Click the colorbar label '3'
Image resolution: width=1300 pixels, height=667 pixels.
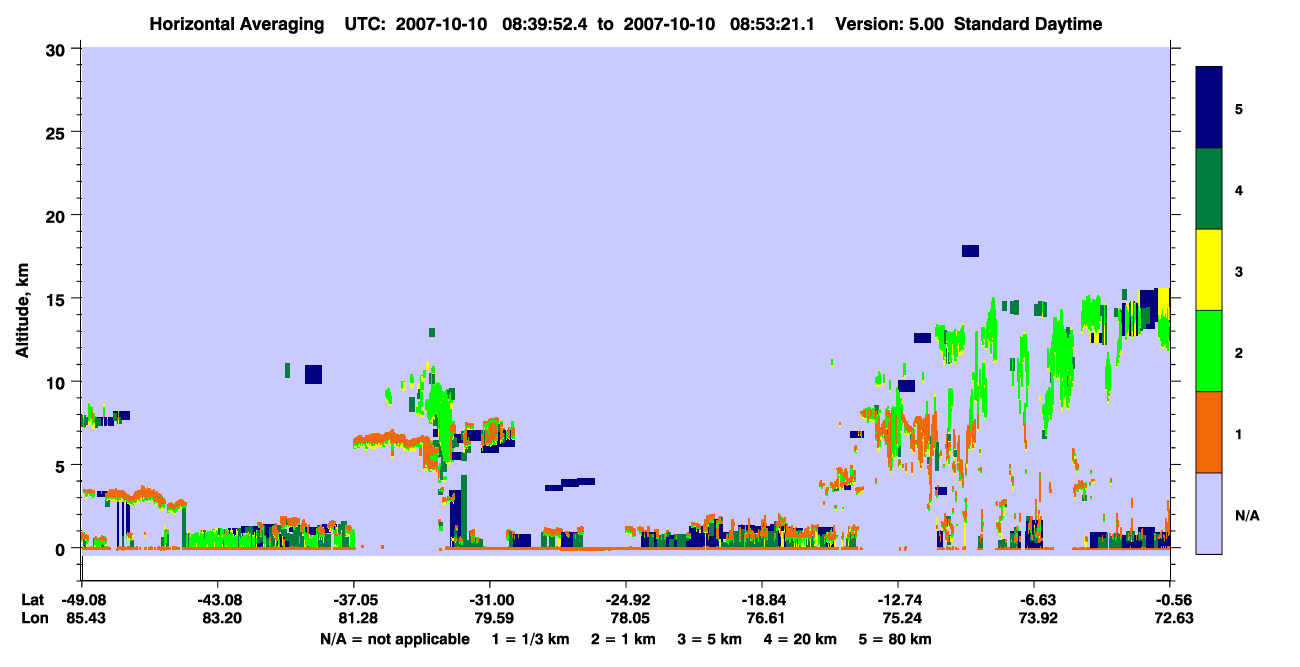1238,271
